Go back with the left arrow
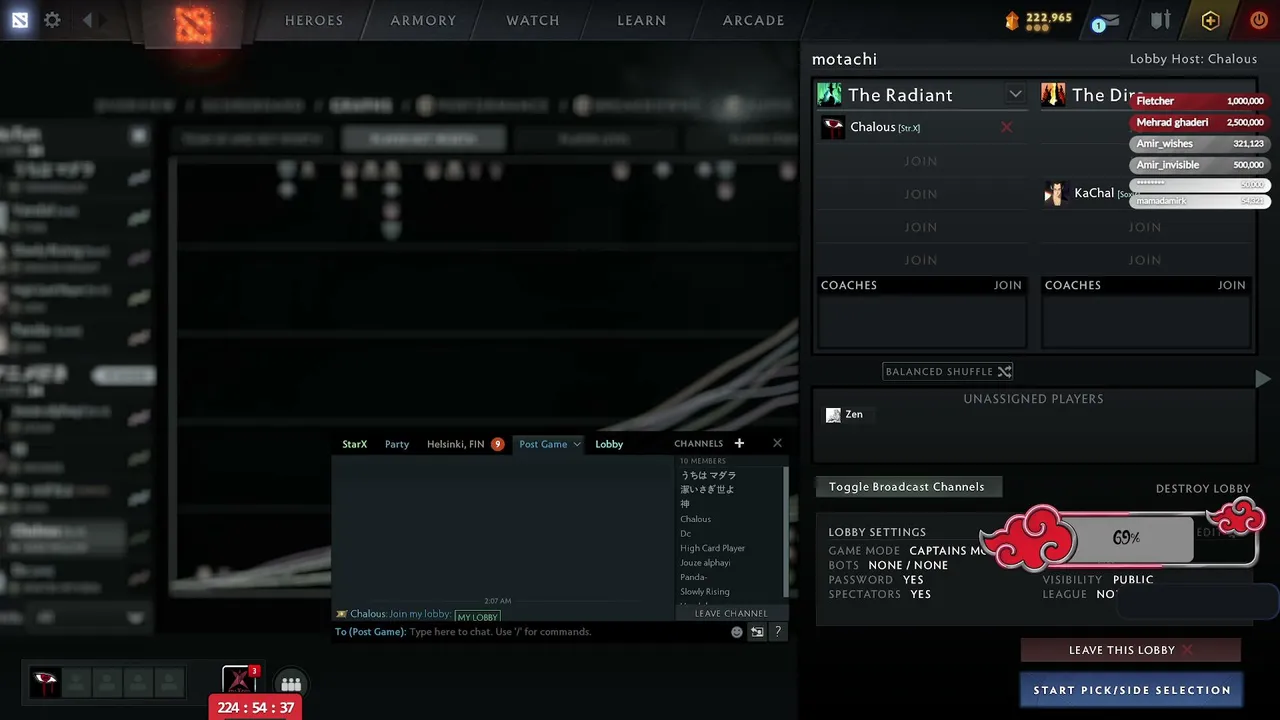Screen dimensions: 1280x720 click(x=87, y=20)
